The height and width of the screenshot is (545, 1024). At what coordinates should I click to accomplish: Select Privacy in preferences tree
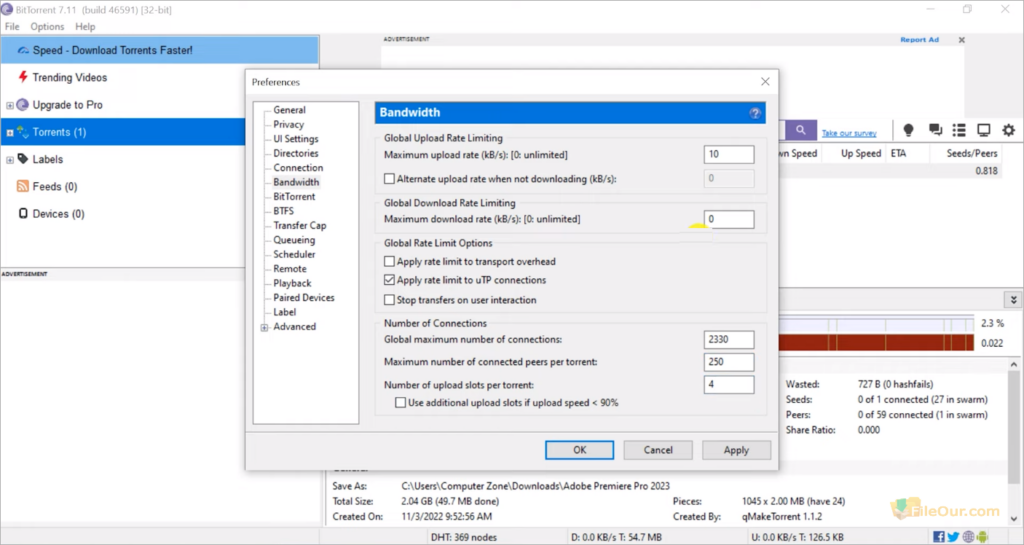[x=289, y=124]
